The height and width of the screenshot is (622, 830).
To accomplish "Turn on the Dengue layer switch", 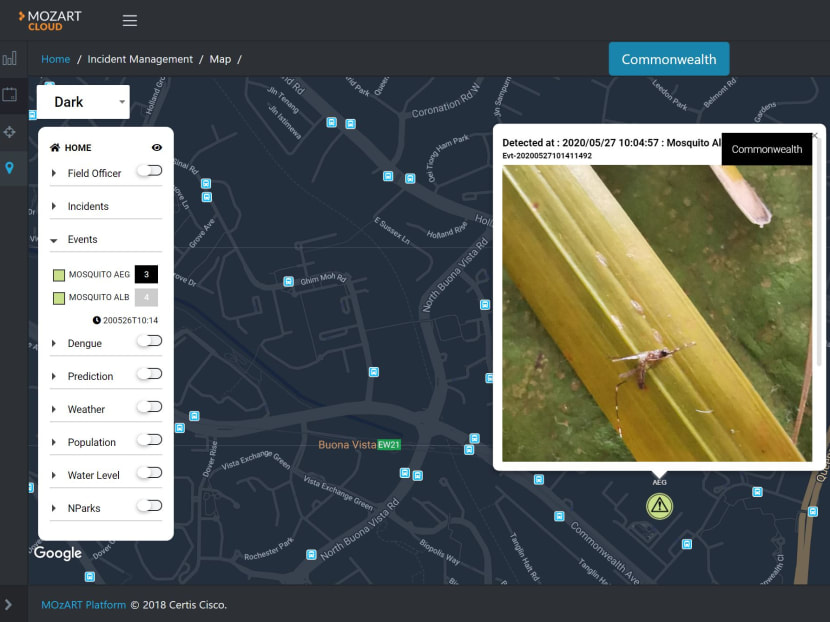I will pyautogui.click(x=150, y=341).
